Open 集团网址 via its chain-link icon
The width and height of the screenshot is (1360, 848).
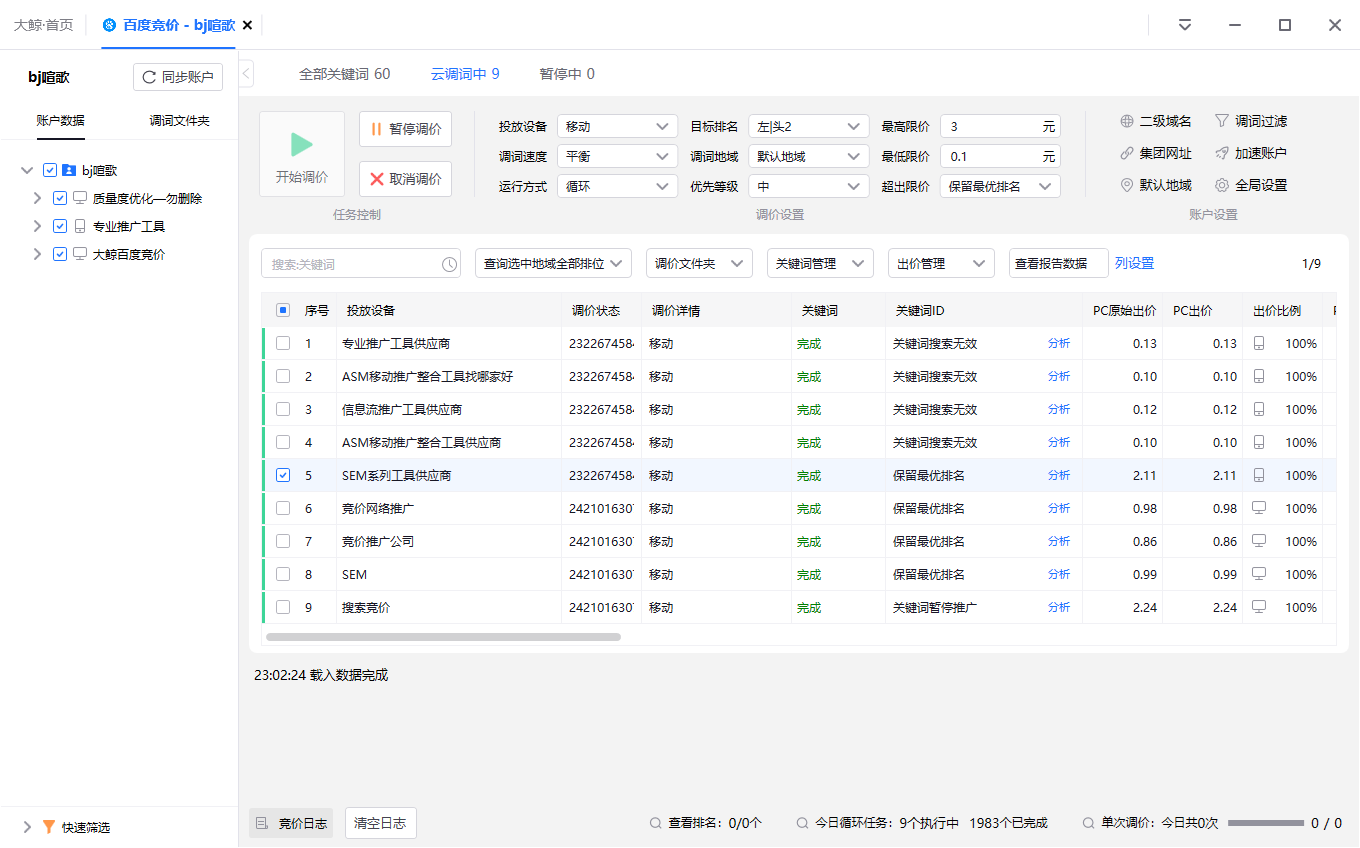(x=1127, y=153)
